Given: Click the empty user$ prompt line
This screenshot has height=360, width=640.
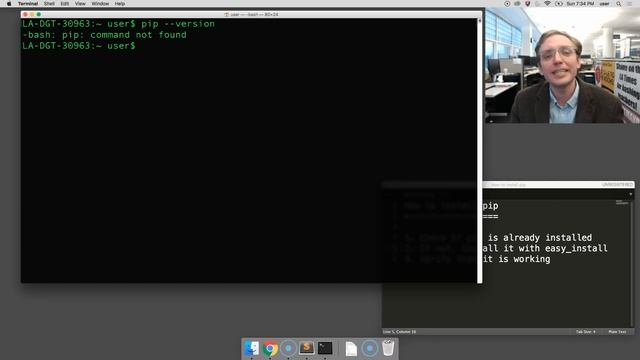Looking at the screenshot, I should pos(79,46).
